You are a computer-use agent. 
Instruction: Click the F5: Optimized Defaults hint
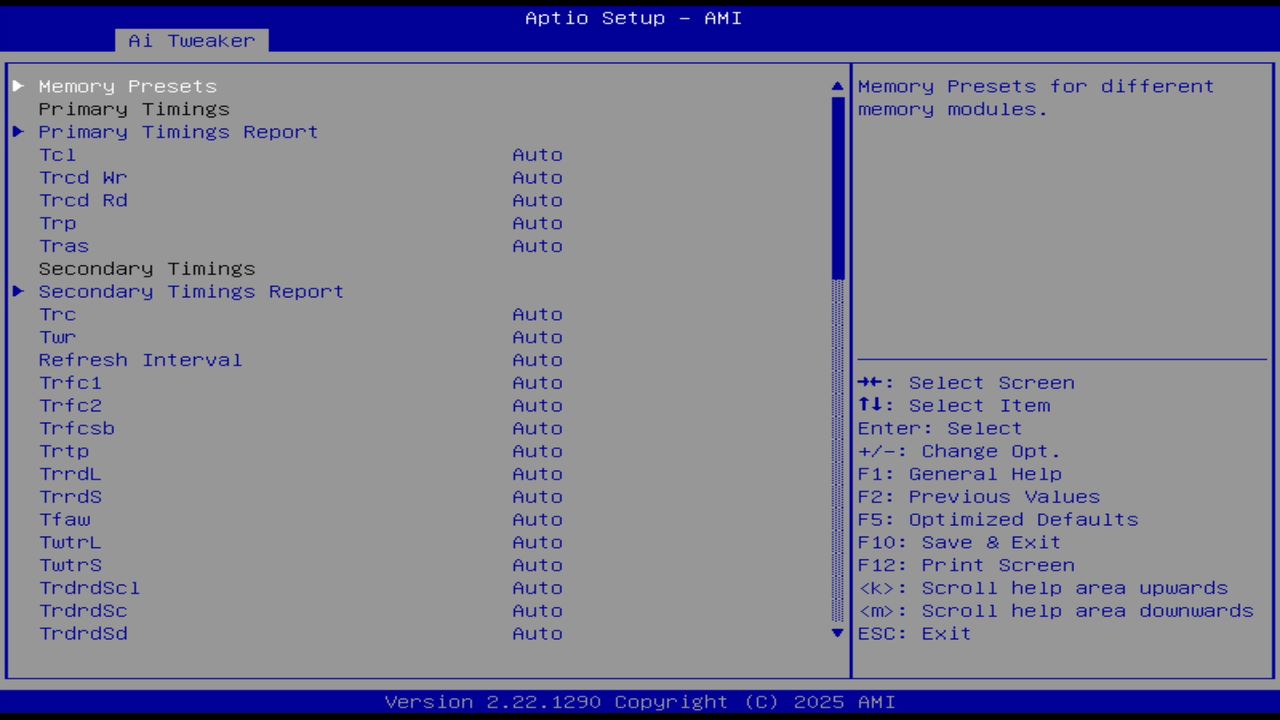coord(998,519)
